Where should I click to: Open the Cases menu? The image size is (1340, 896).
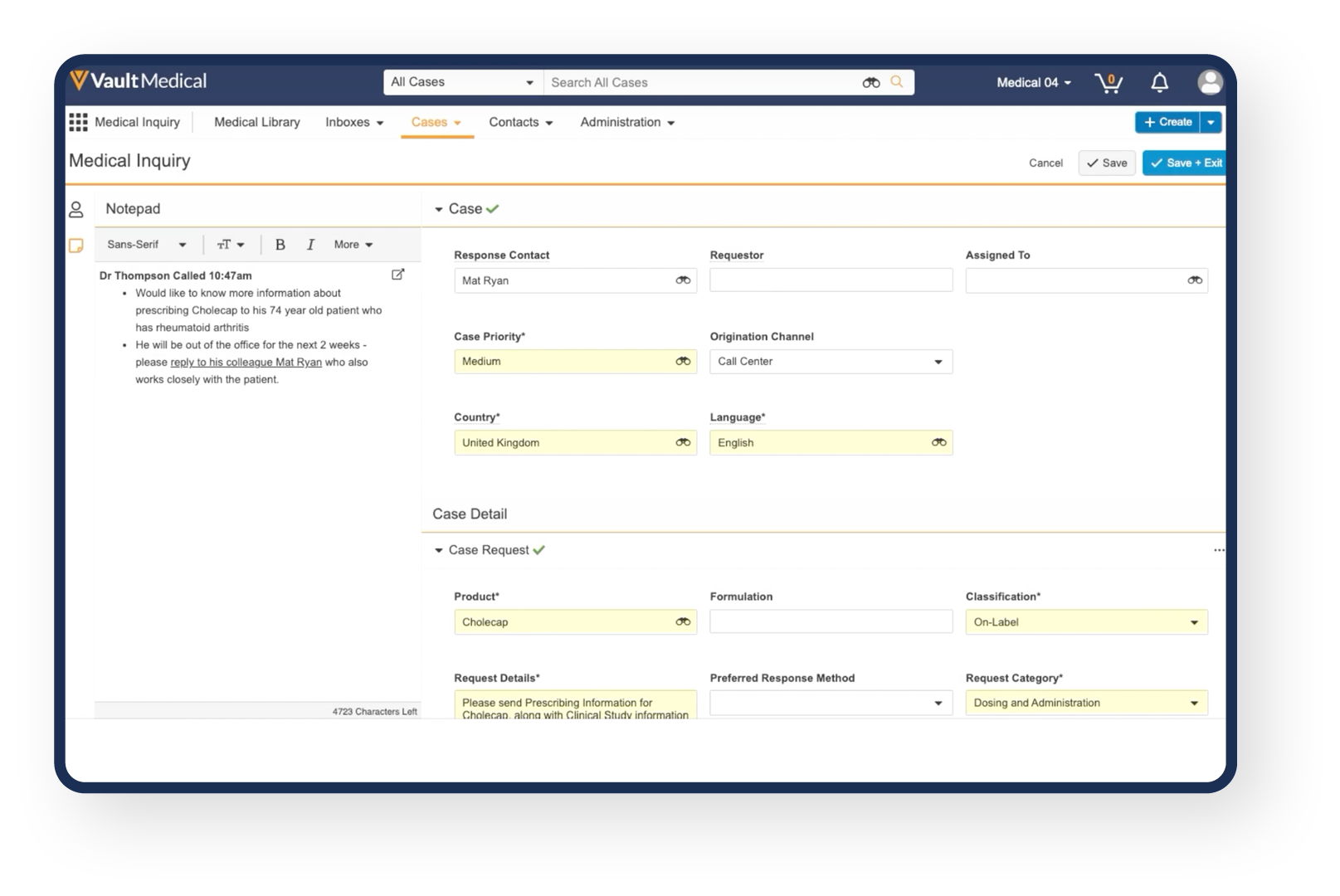tap(436, 122)
